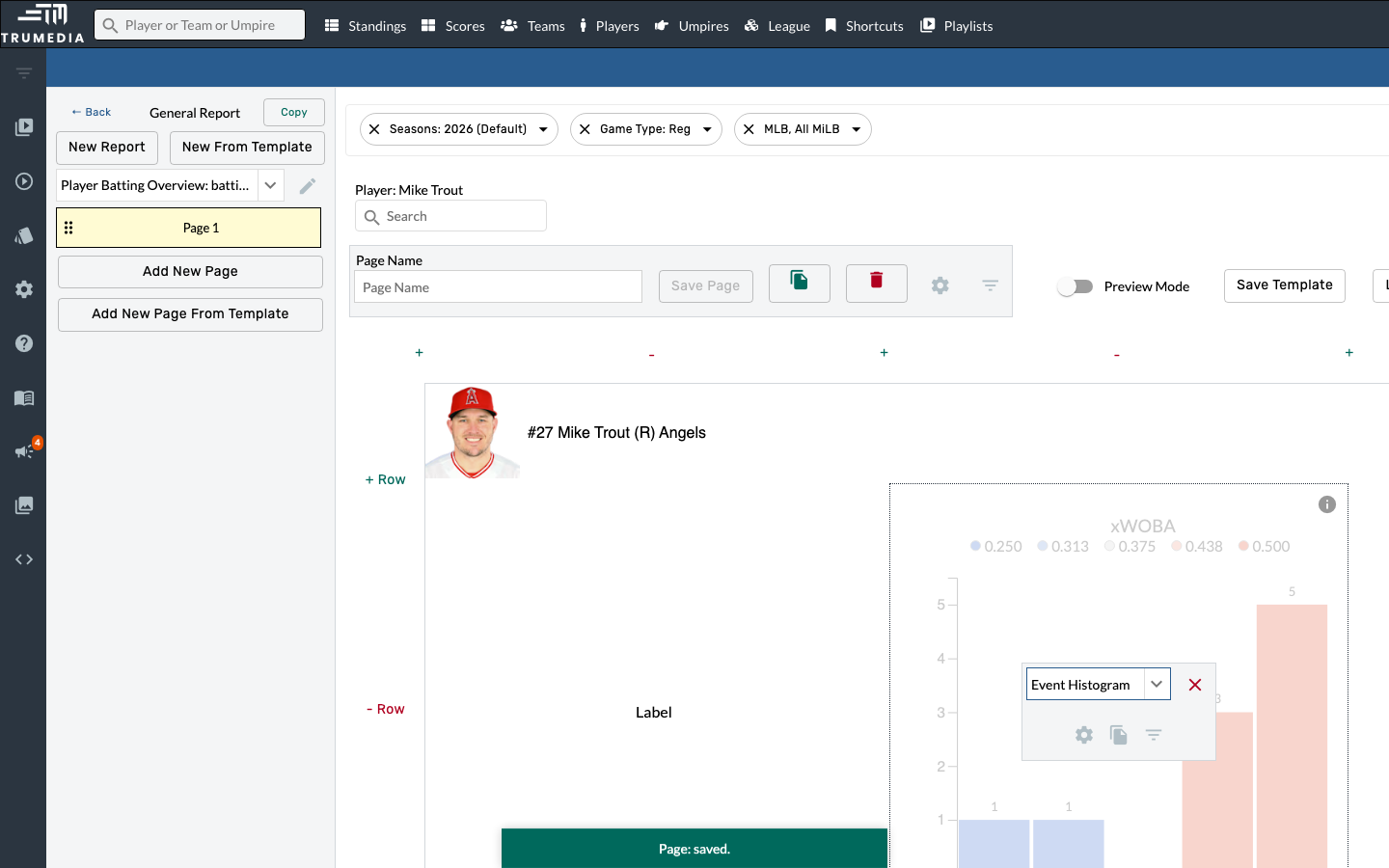This screenshot has width=1389, height=868.
Task: Click Mike Trout's headshot thumbnail
Action: (473, 432)
